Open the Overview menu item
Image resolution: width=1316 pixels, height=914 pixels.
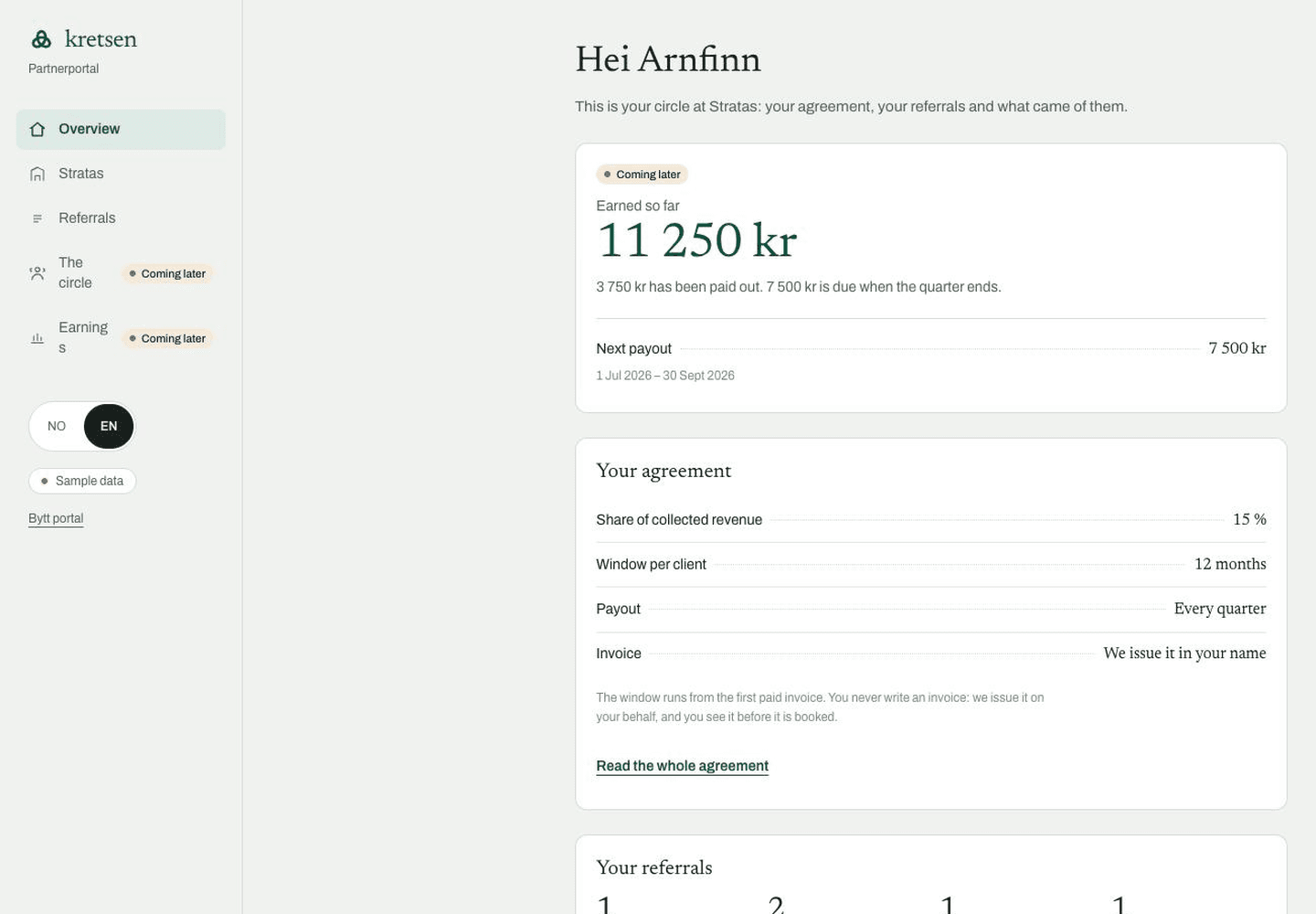click(x=121, y=130)
